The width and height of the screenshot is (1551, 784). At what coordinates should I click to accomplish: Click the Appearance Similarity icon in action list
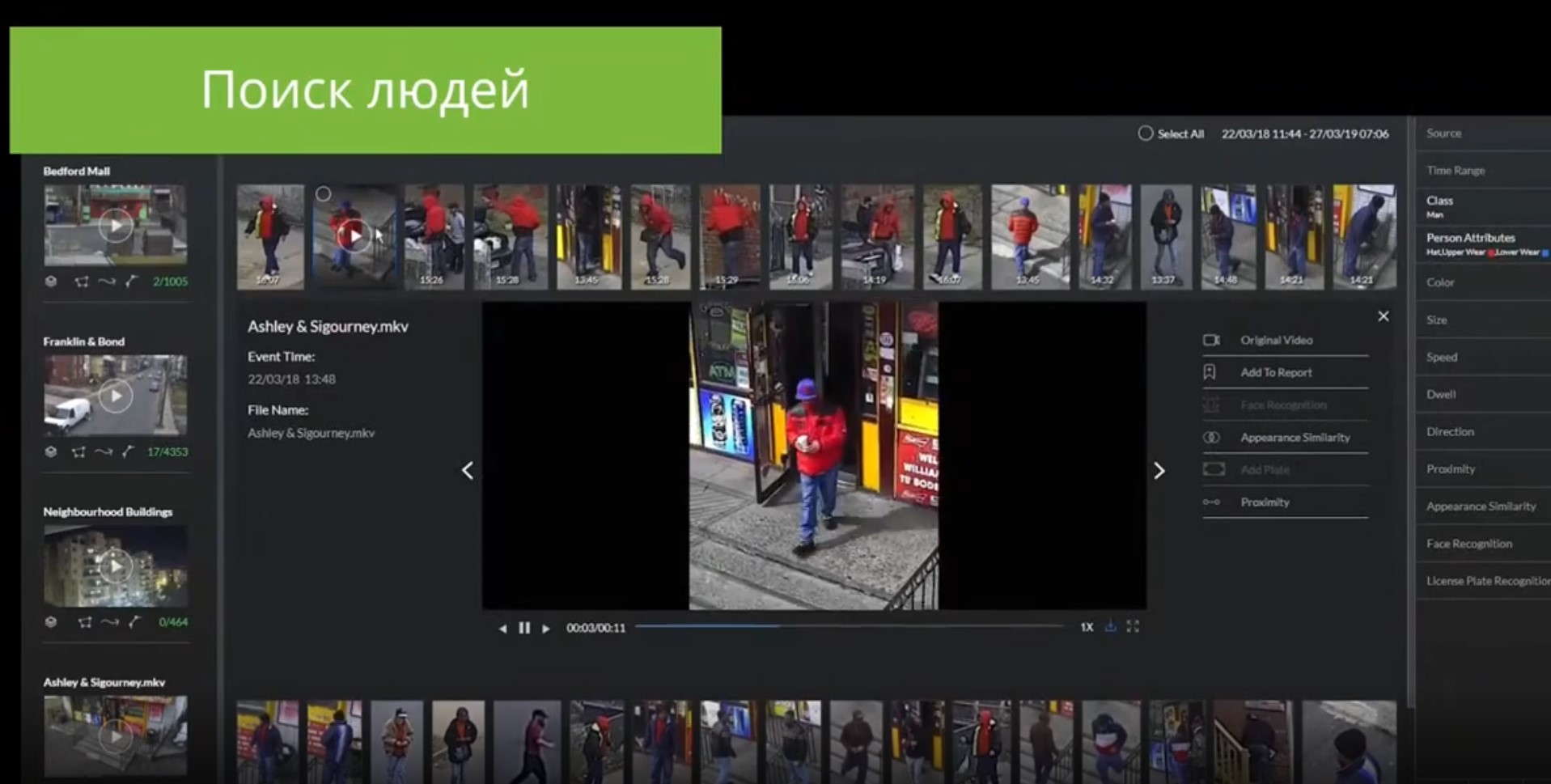[x=1211, y=437]
